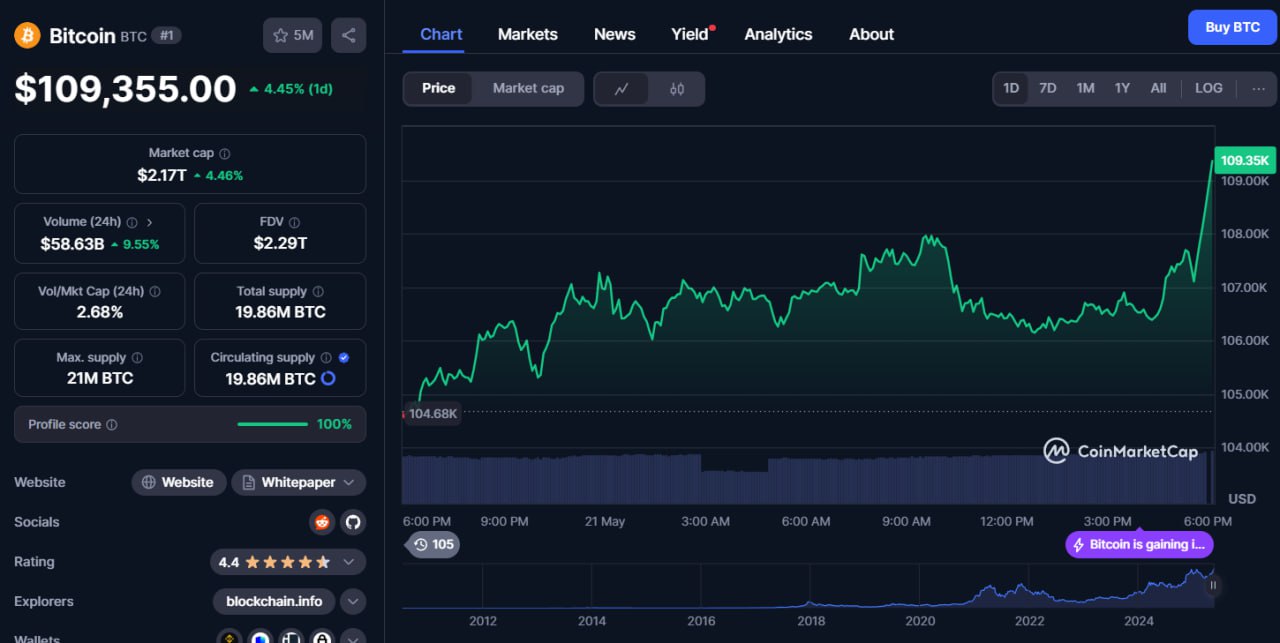Open Market cap info tooltip icon

225,153
